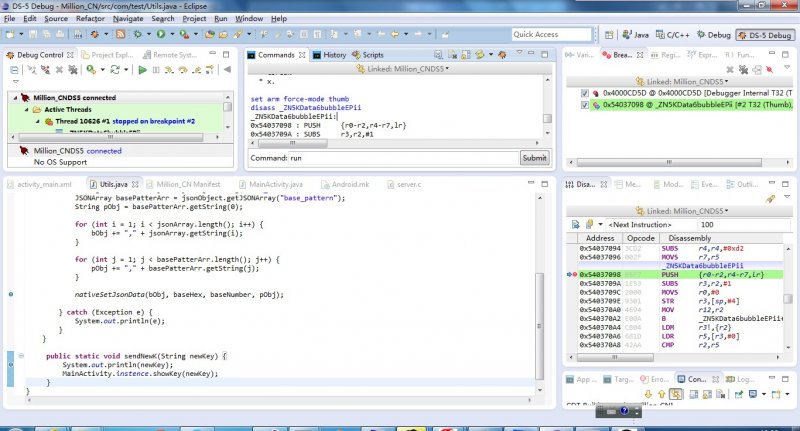800x431 pixels.
Task: Disable the 0x54037098 breakpoint checkbox
Action: (587, 104)
